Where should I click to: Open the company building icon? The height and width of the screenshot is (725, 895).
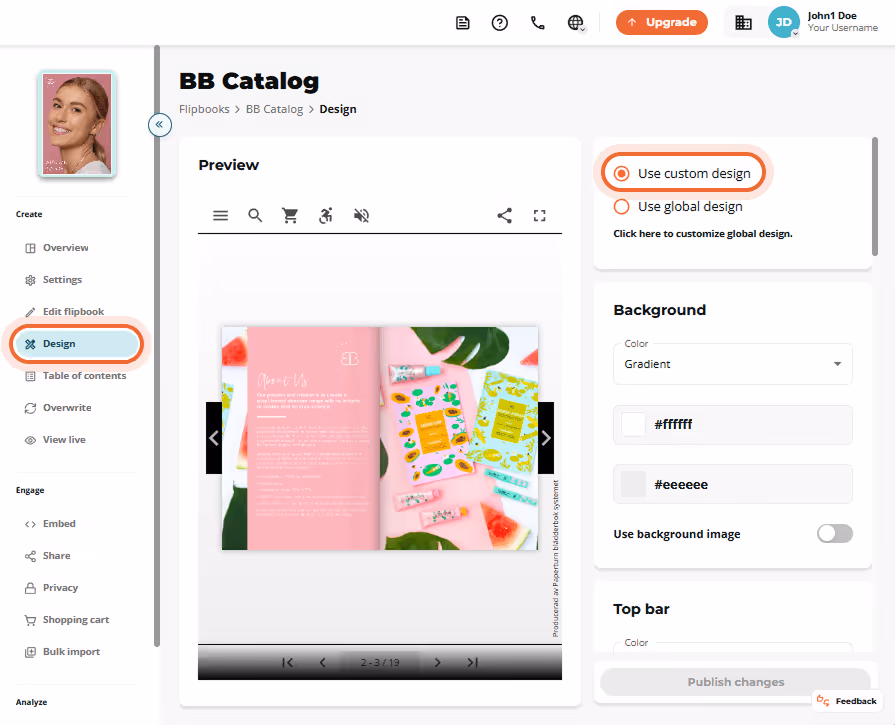click(x=743, y=23)
